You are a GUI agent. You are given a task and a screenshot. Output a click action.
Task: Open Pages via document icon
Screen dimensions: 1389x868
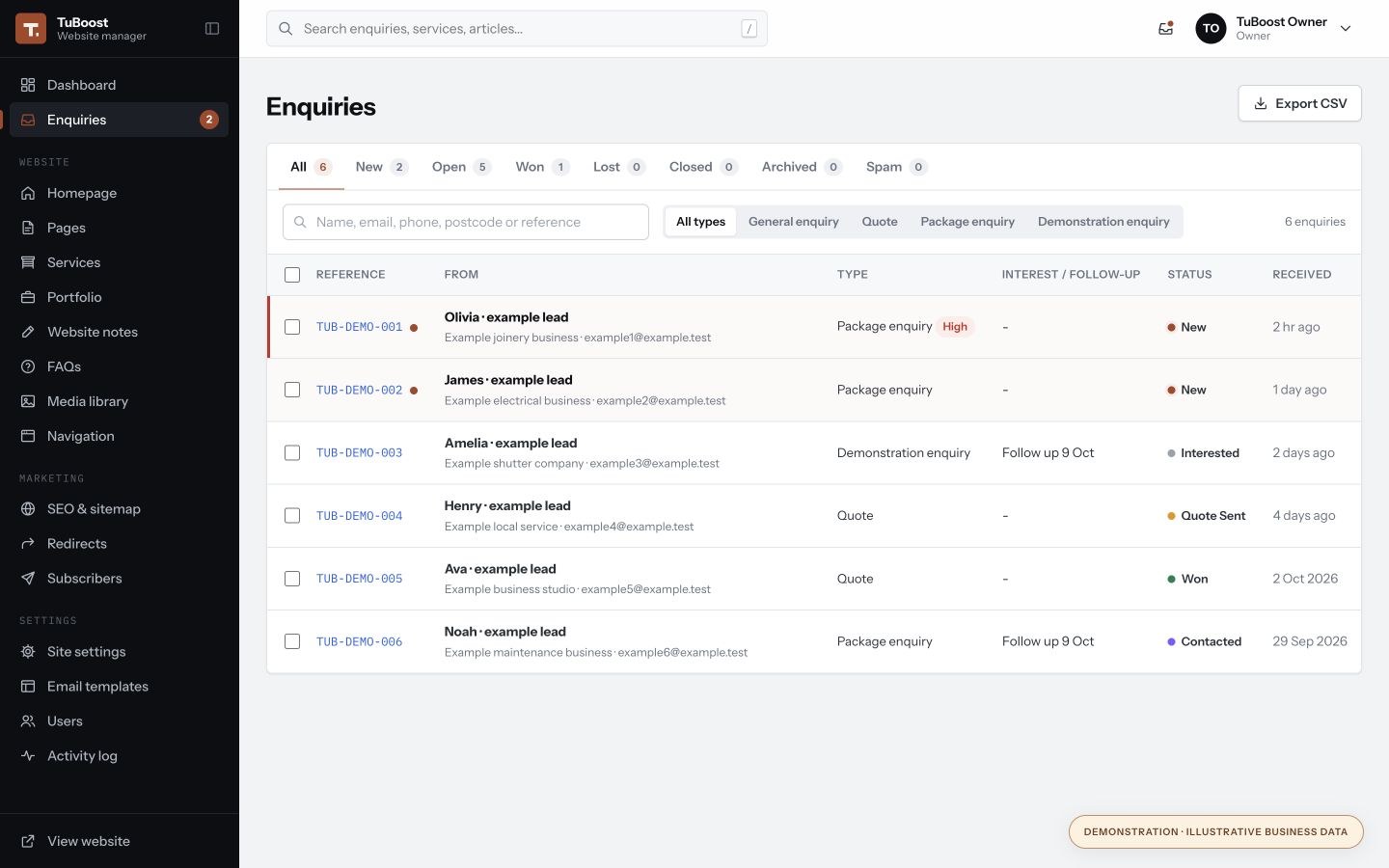[28, 228]
